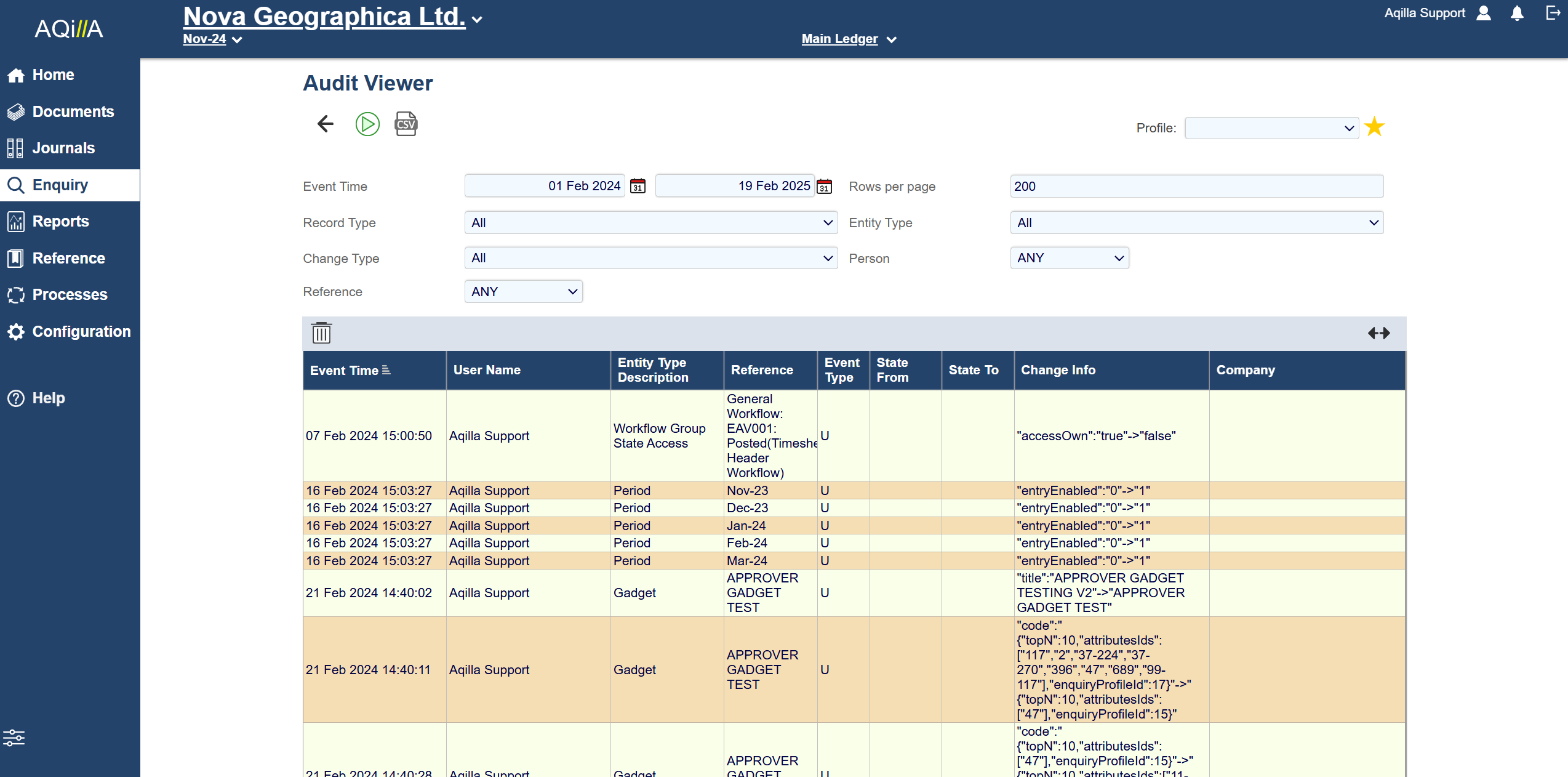Expand table columns with the double-arrow icon
The height and width of the screenshot is (777, 1568).
1378,333
